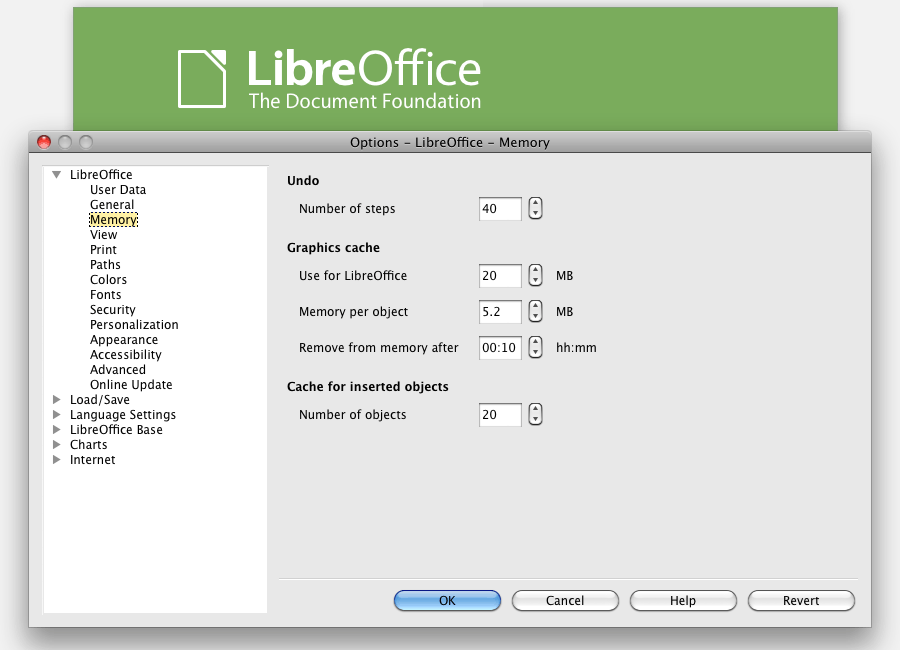Select the LibreOffice Base label
The width and height of the screenshot is (900, 650).
point(116,429)
